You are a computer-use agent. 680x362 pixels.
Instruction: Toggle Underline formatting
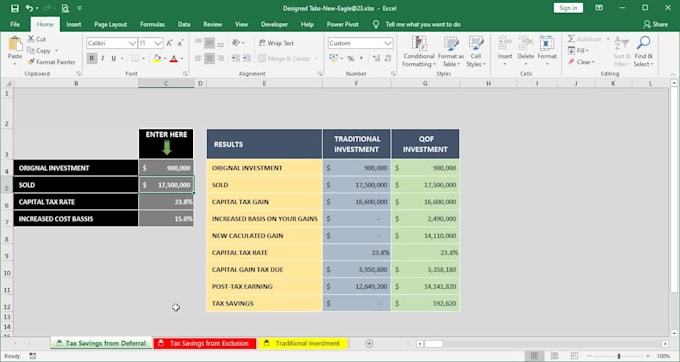(114, 58)
